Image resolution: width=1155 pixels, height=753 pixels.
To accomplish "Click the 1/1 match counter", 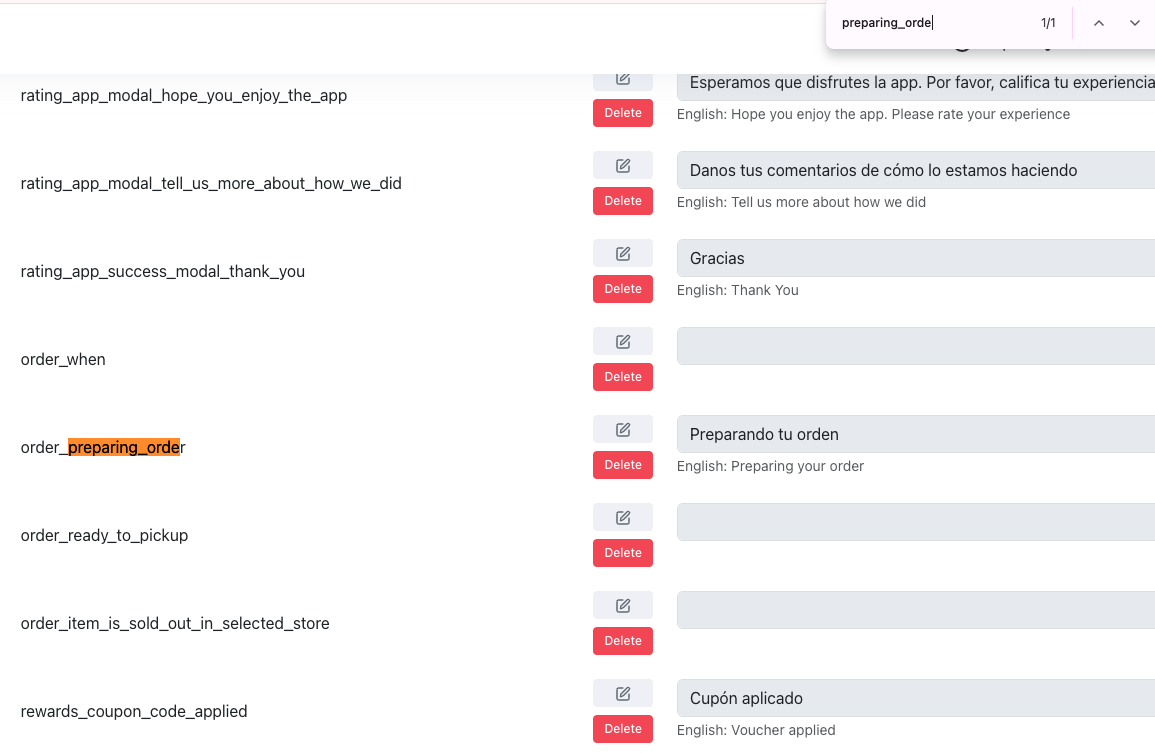I will pyautogui.click(x=1047, y=23).
